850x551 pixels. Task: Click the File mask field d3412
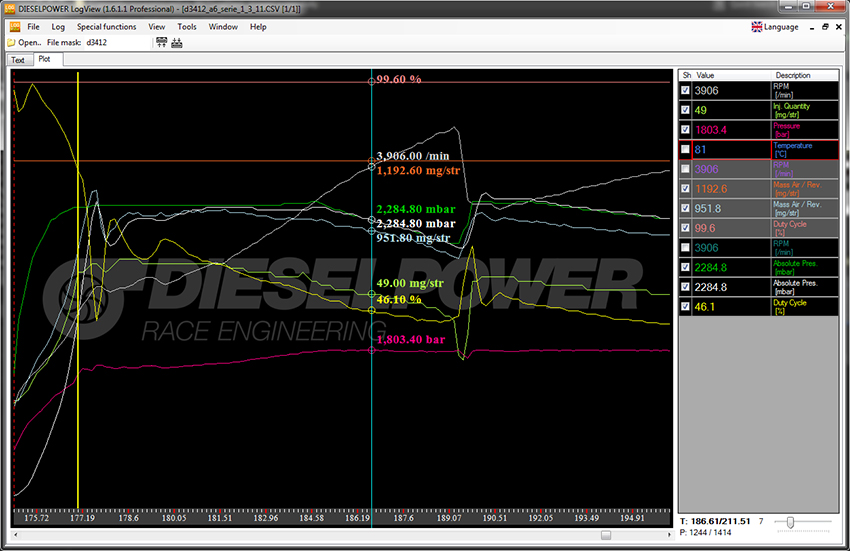tap(117, 42)
